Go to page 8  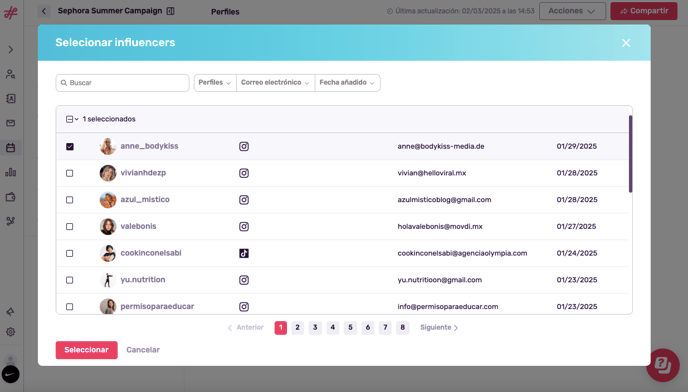(402, 327)
